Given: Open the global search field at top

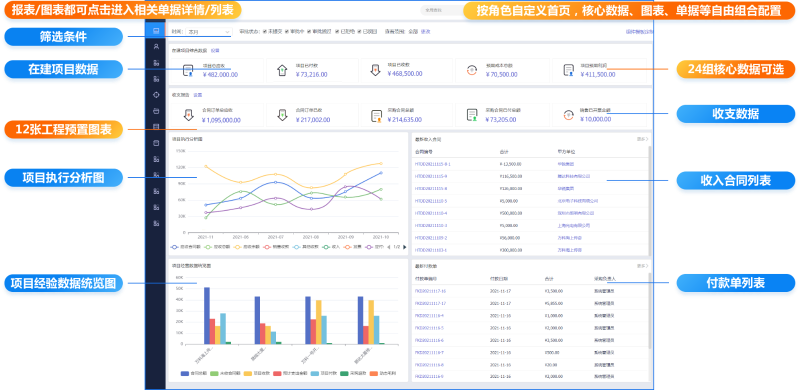Looking at the screenshot, I should click(x=442, y=10).
